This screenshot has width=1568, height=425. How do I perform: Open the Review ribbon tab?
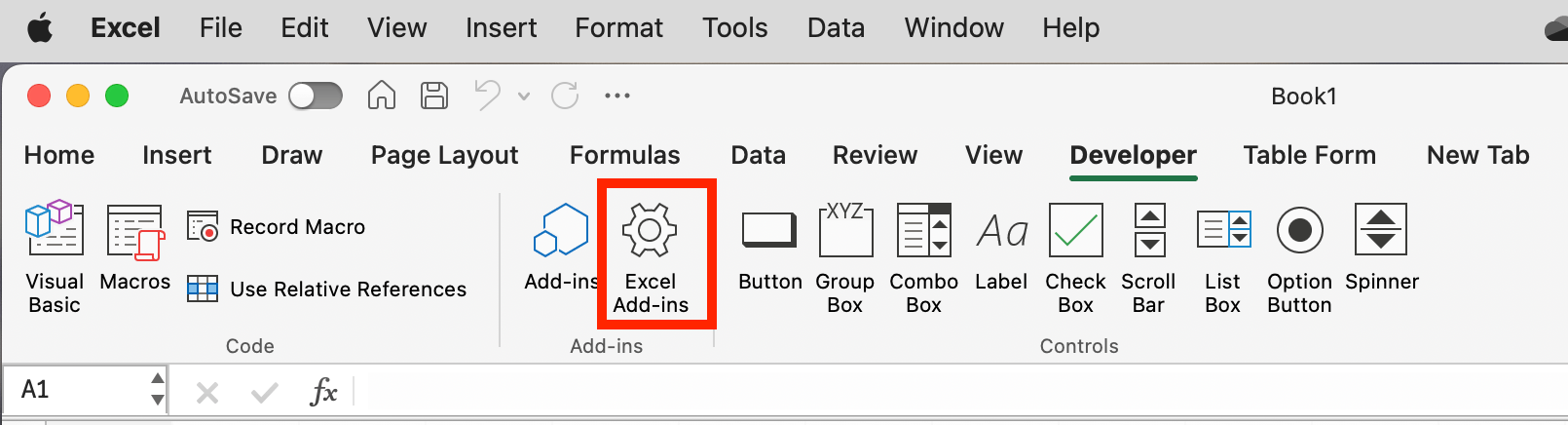point(876,155)
